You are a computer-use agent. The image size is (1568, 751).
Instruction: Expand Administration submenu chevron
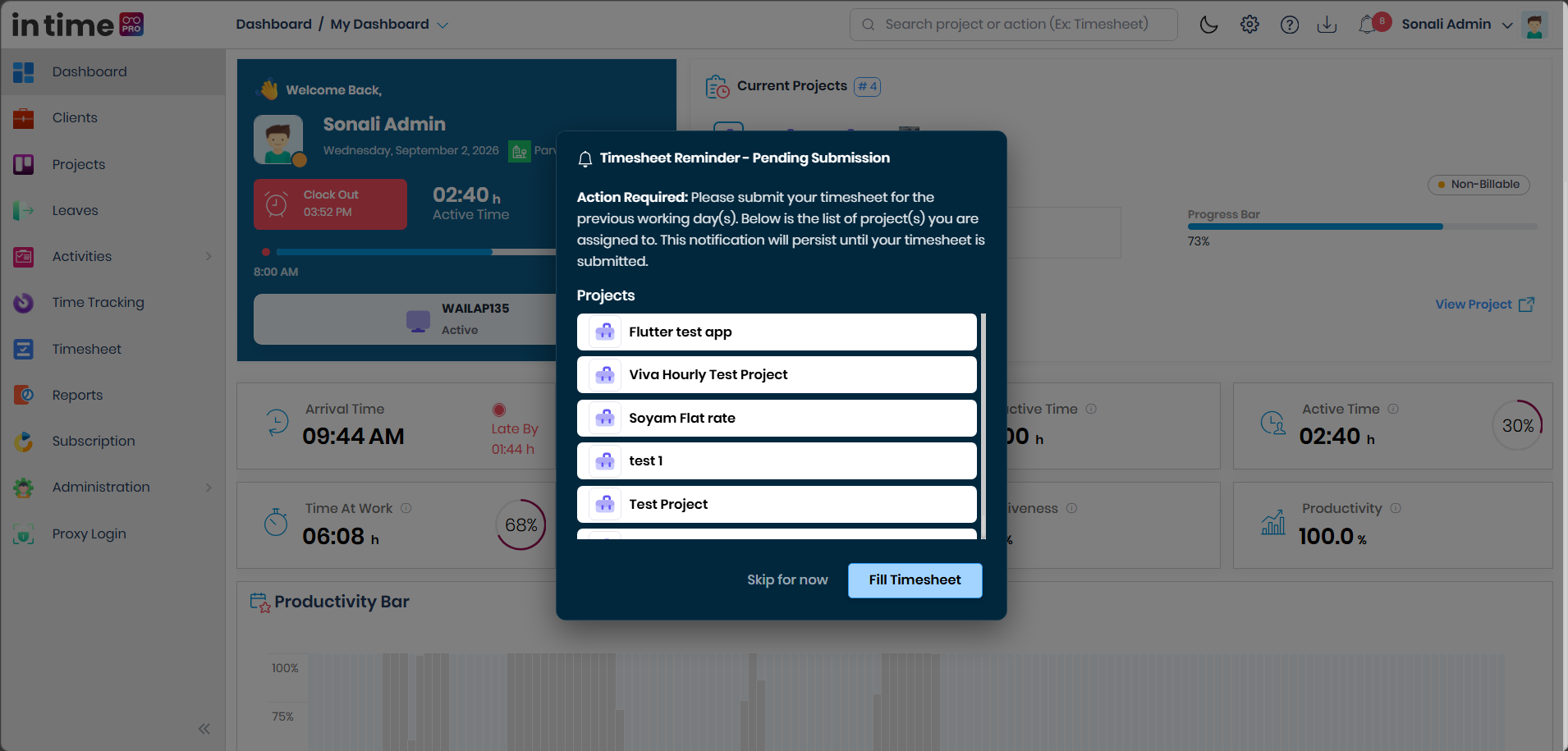(209, 488)
